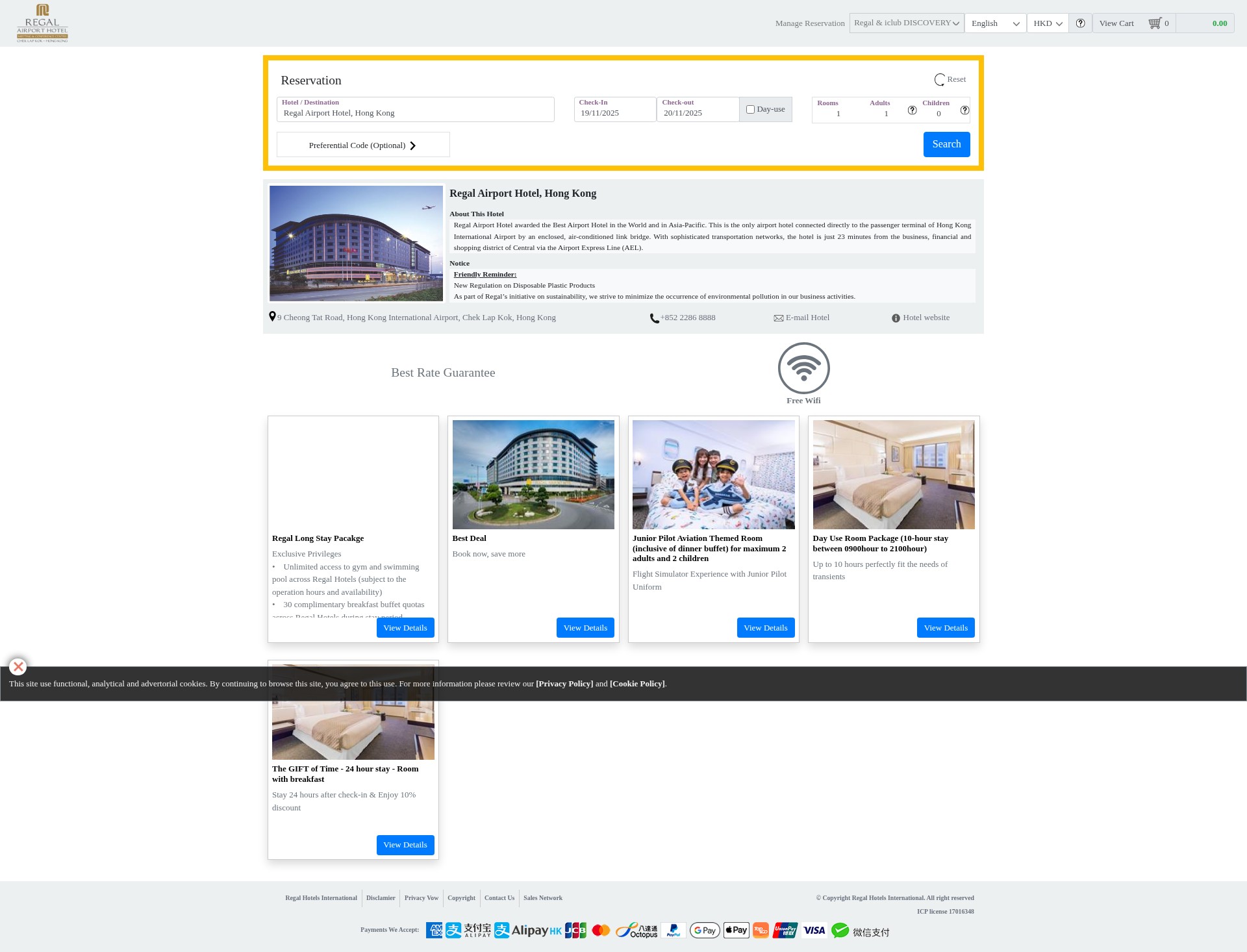The image size is (1247, 952).
Task: Click the Search button
Action: [x=946, y=144]
